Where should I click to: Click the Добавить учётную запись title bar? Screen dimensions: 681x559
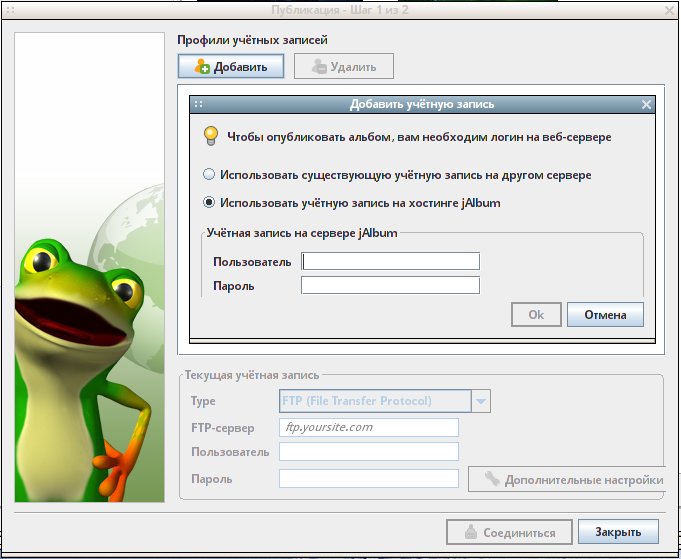coord(422,104)
